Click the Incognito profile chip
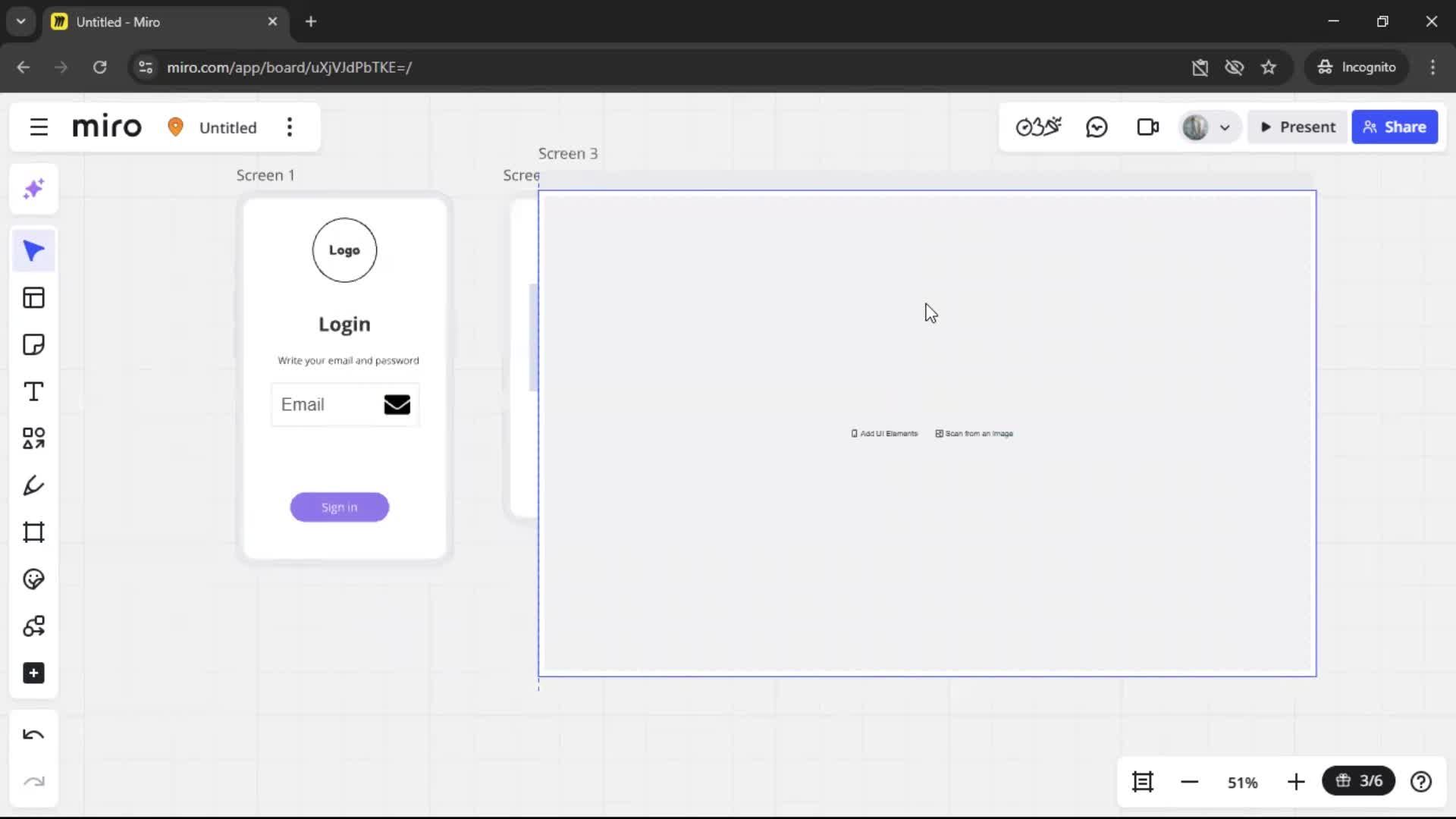 tap(1356, 67)
